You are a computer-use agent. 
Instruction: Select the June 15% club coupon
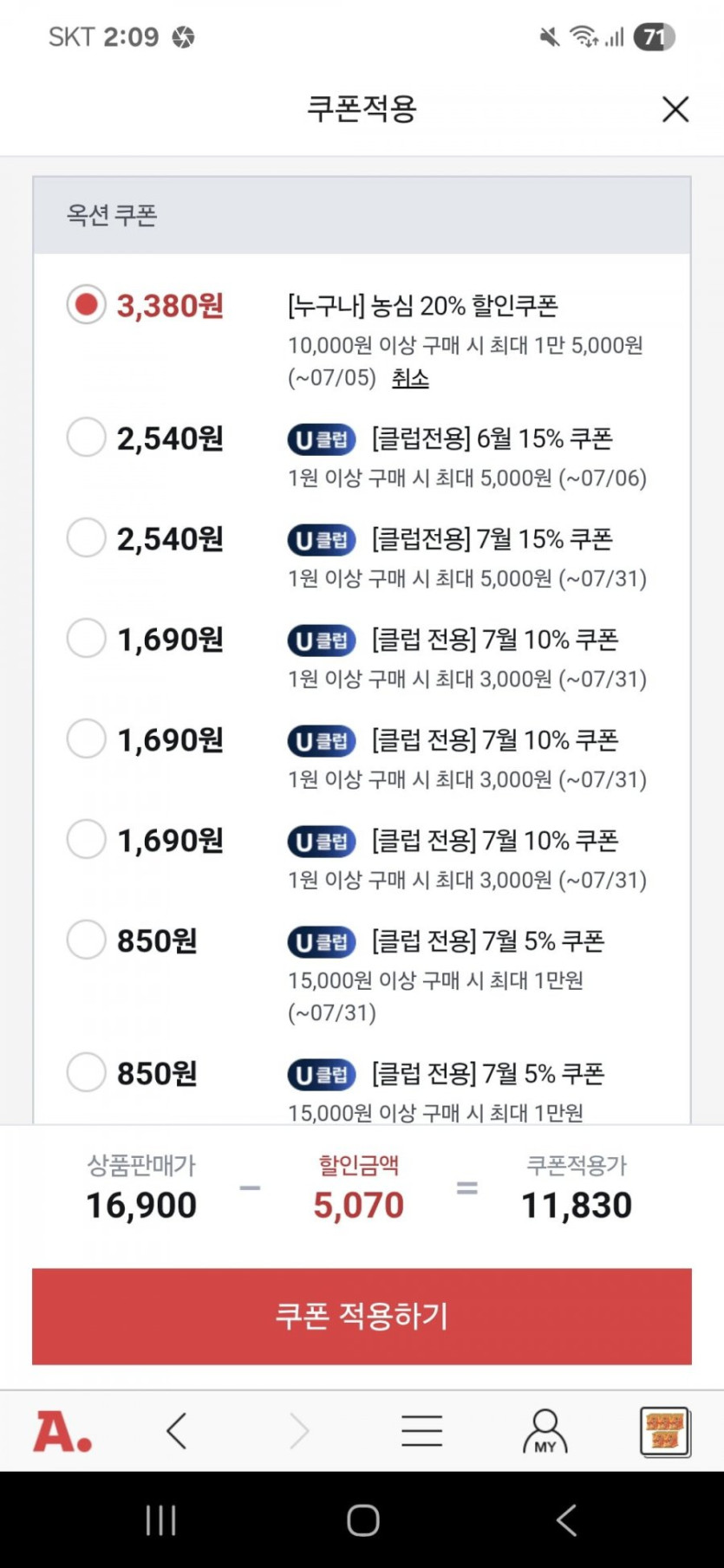pyautogui.click(x=87, y=438)
